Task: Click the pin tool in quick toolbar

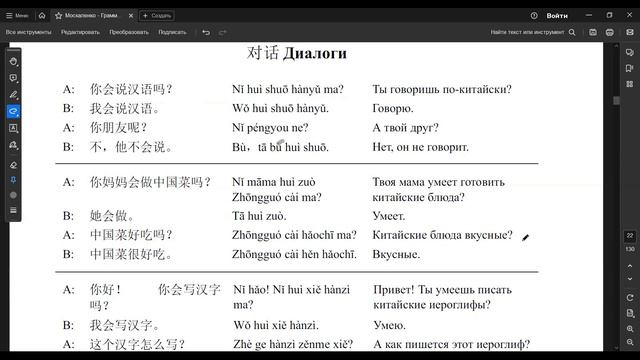Action: (13, 180)
